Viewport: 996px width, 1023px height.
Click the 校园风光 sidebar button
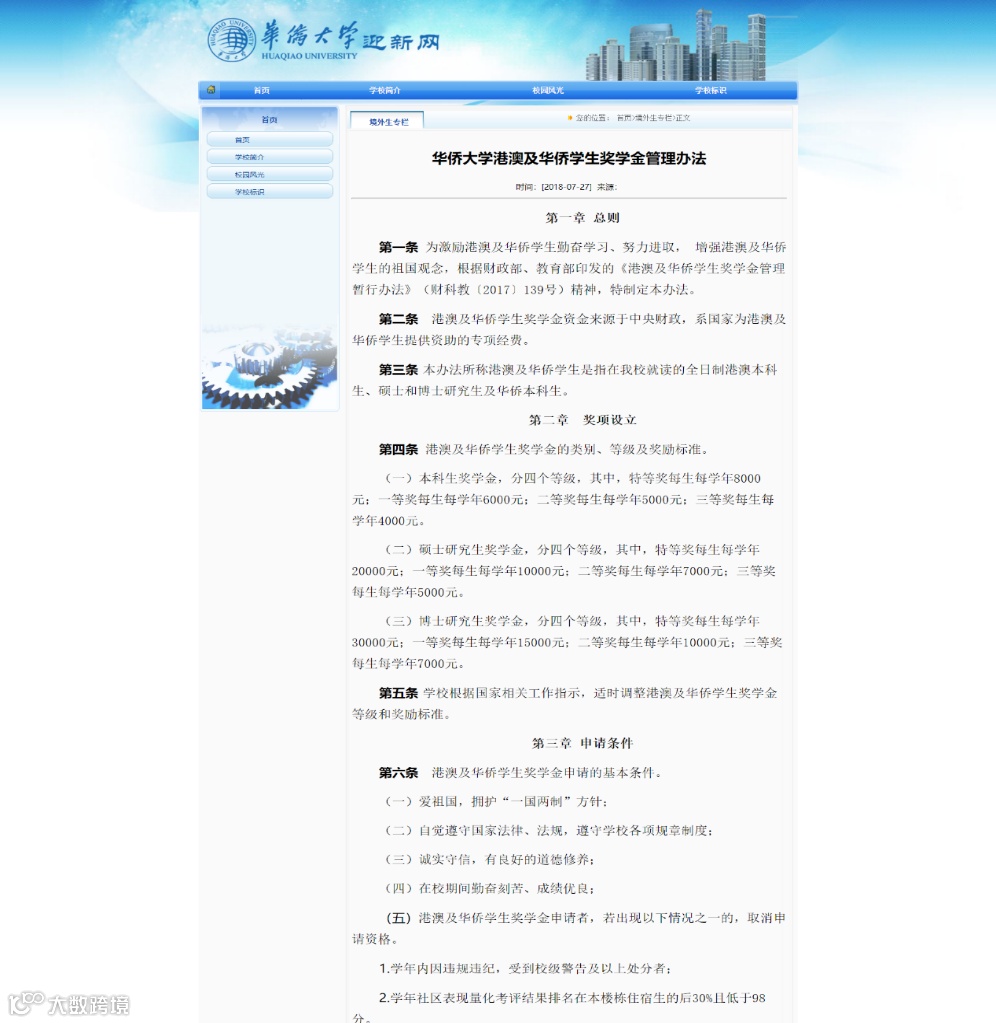pos(269,175)
